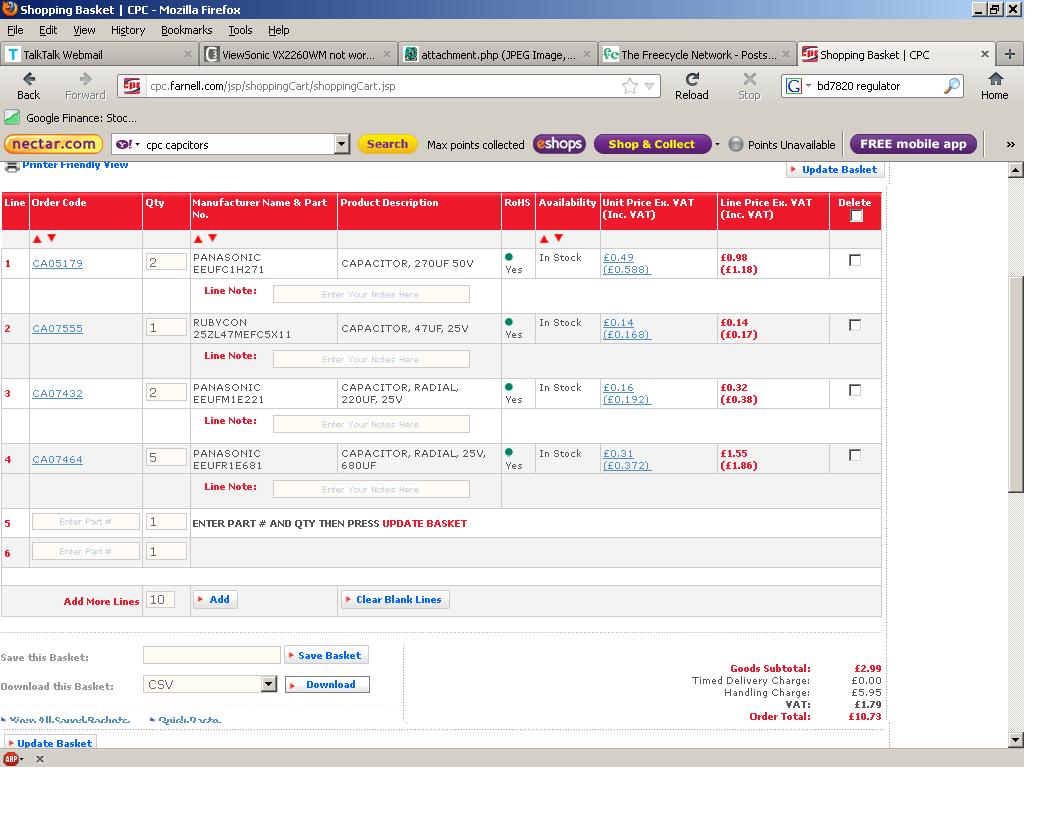Open address bar history dropdown
Screen dimensions: 1051x817
(649, 86)
